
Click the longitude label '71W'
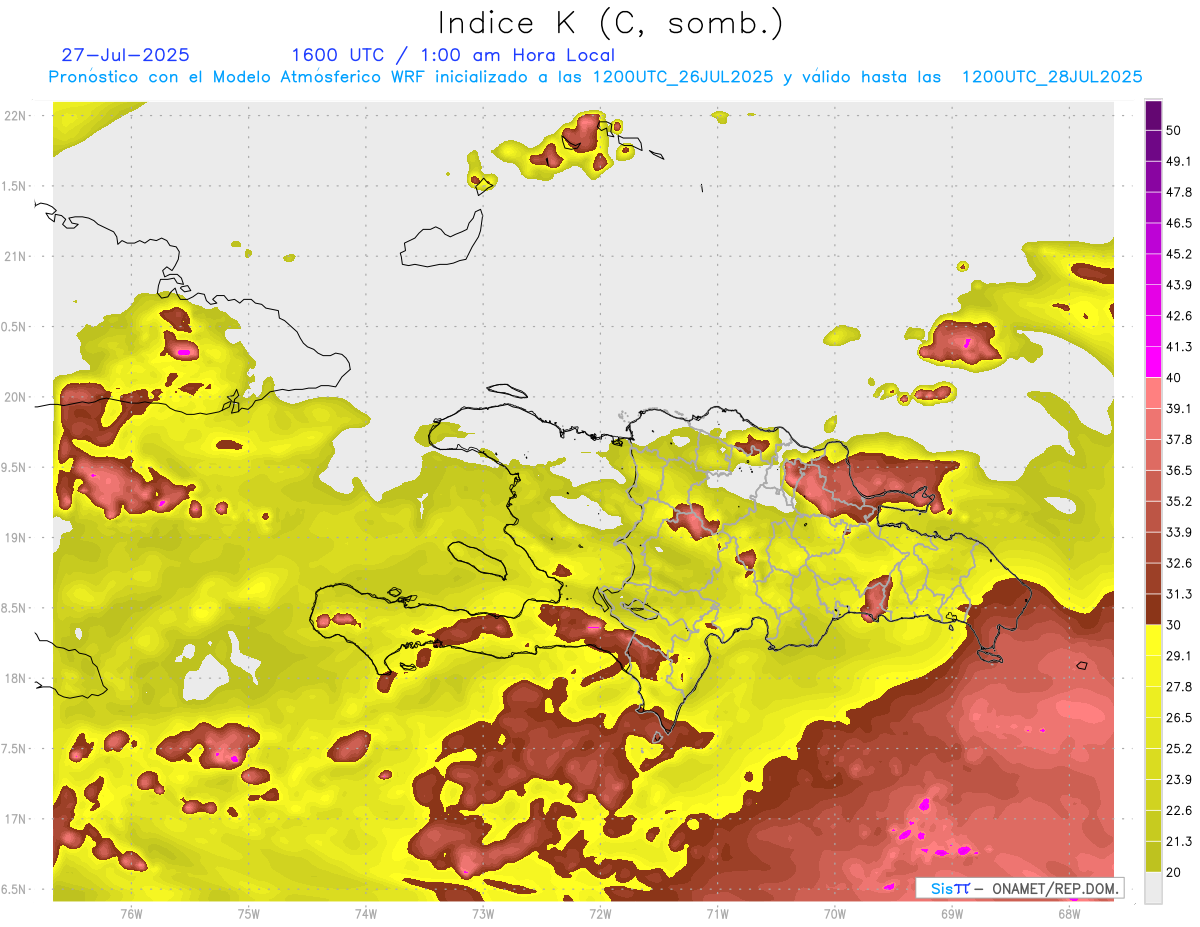(x=717, y=913)
